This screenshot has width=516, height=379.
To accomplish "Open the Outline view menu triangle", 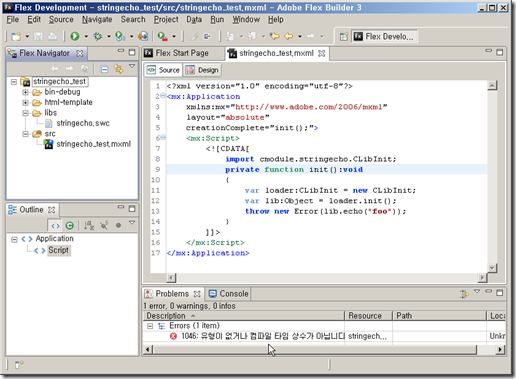I will click(132, 223).
